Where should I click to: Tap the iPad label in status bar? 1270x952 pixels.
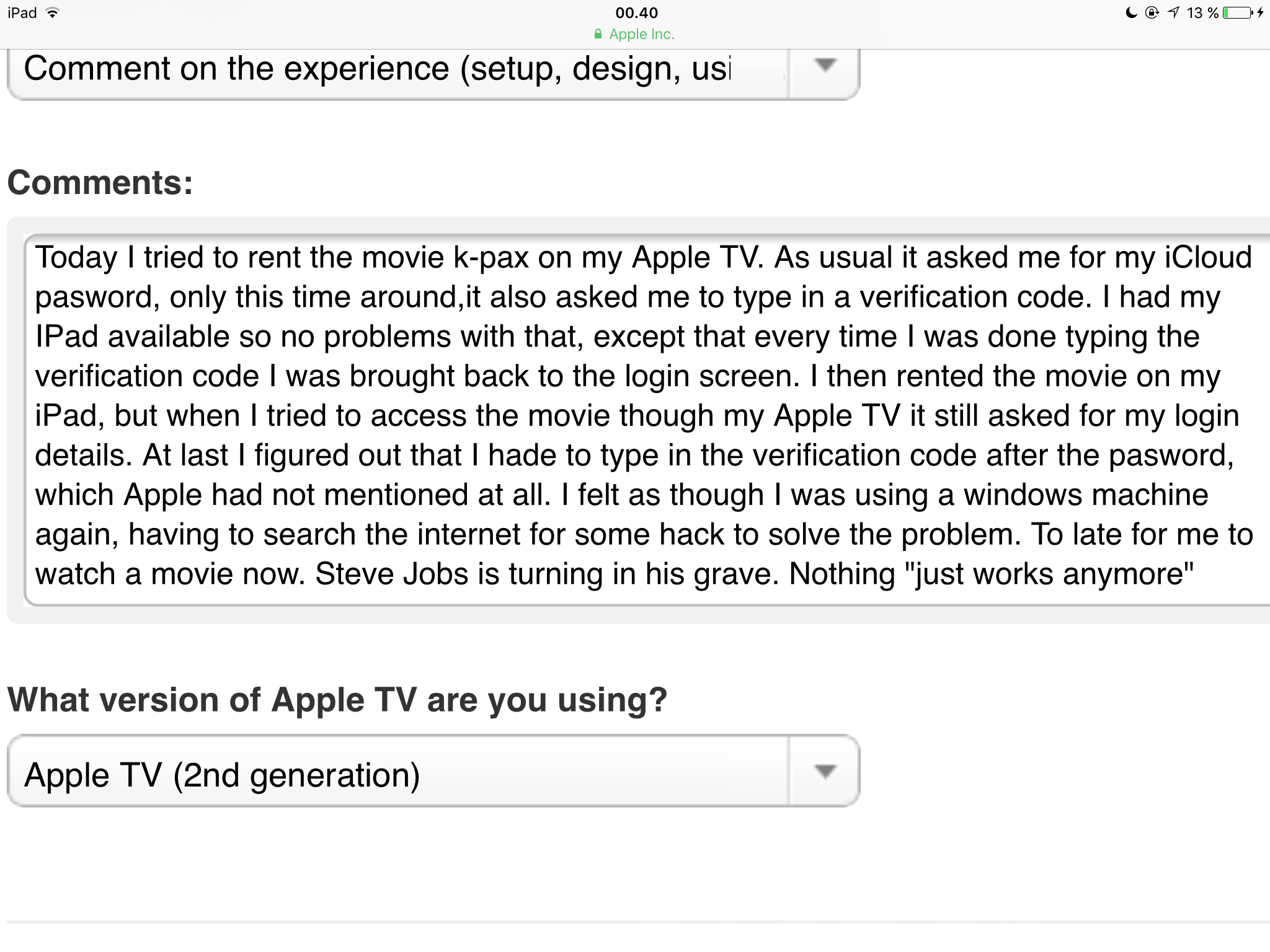pyautogui.click(x=22, y=13)
